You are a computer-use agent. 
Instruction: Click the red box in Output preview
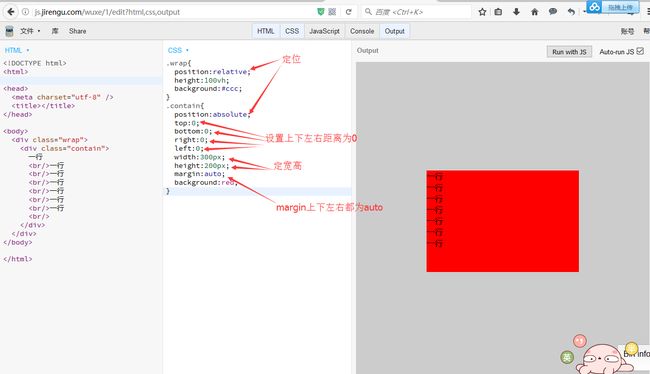[x=502, y=221]
